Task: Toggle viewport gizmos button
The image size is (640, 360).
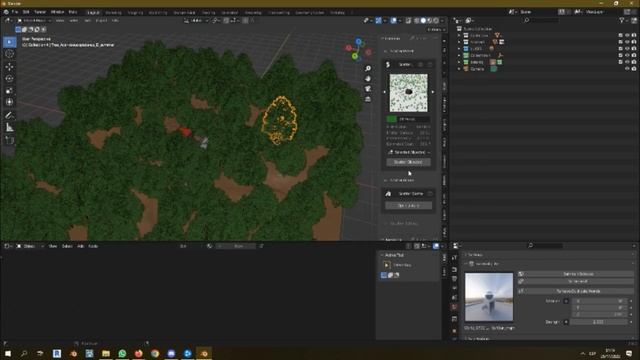Action: 379,20
